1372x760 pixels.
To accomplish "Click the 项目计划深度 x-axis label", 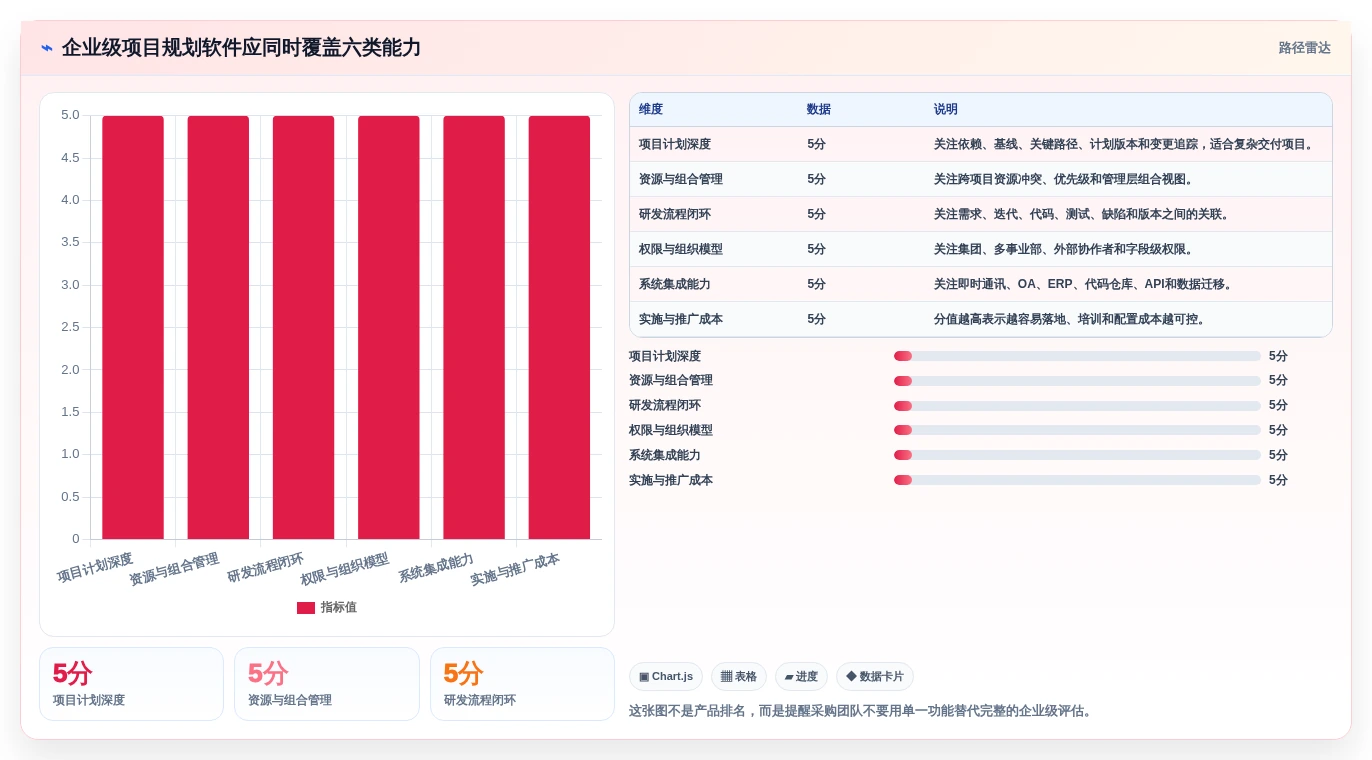I will (95, 568).
